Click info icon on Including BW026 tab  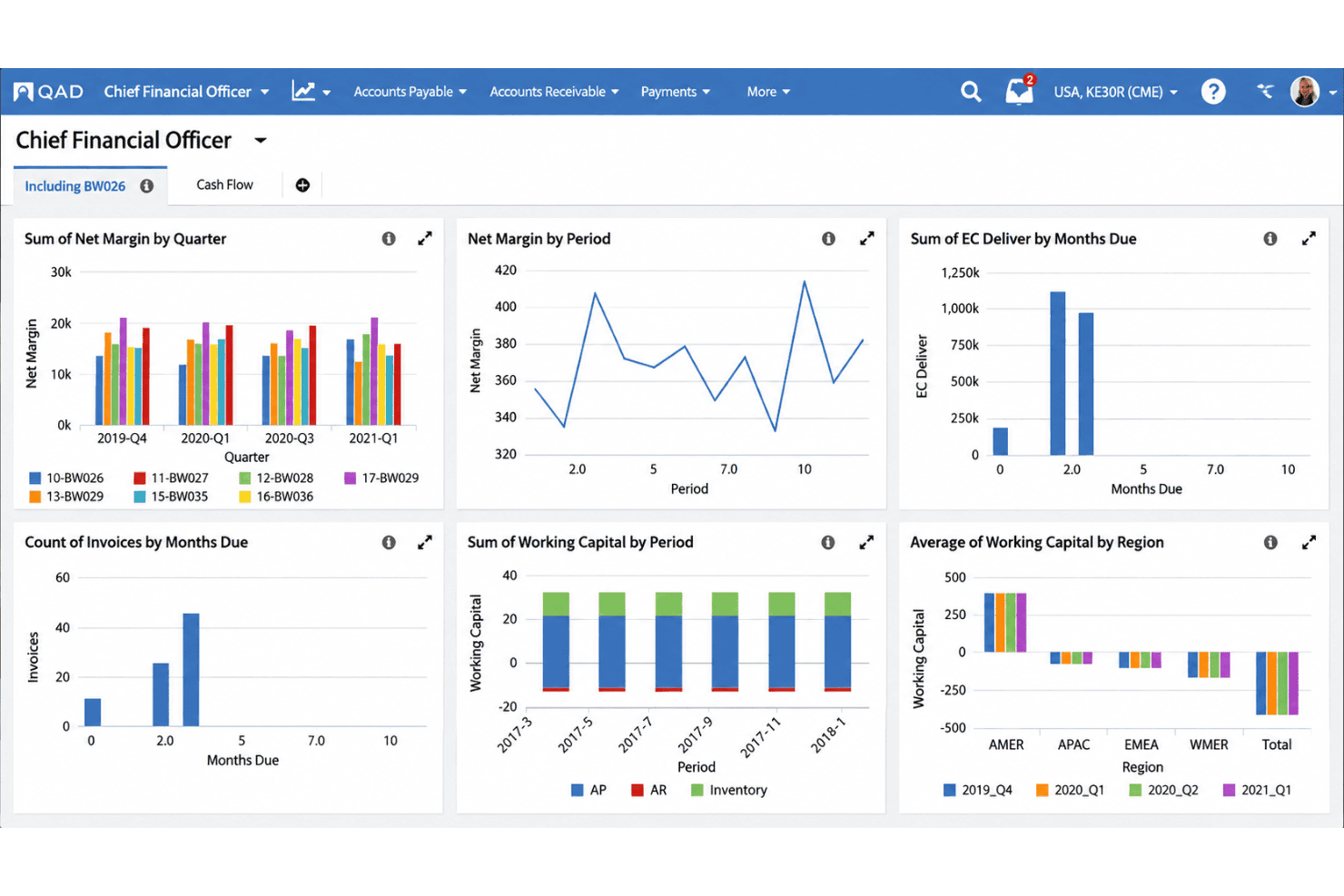click(146, 186)
